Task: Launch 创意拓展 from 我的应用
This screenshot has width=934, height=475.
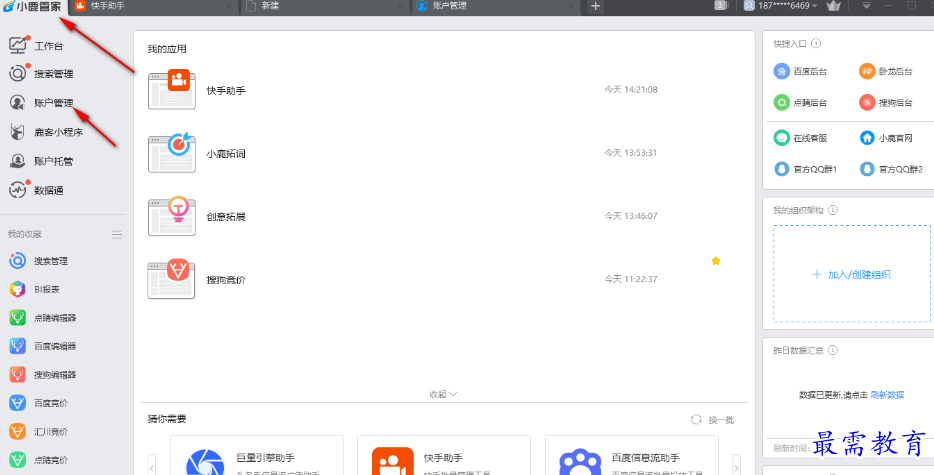Action: click(197, 216)
